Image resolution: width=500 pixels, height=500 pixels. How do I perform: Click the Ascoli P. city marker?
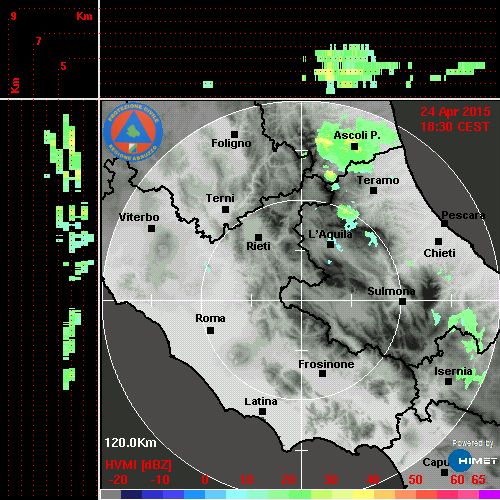pyautogui.click(x=355, y=147)
